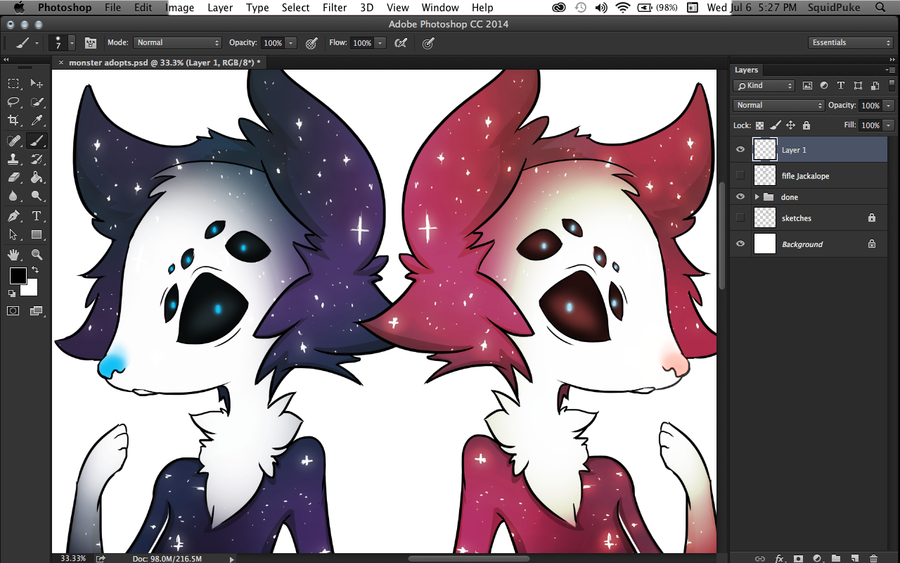Screen dimensions: 900x563
Task: Select the Paint Bucket tool
Action: pos(37,177)
